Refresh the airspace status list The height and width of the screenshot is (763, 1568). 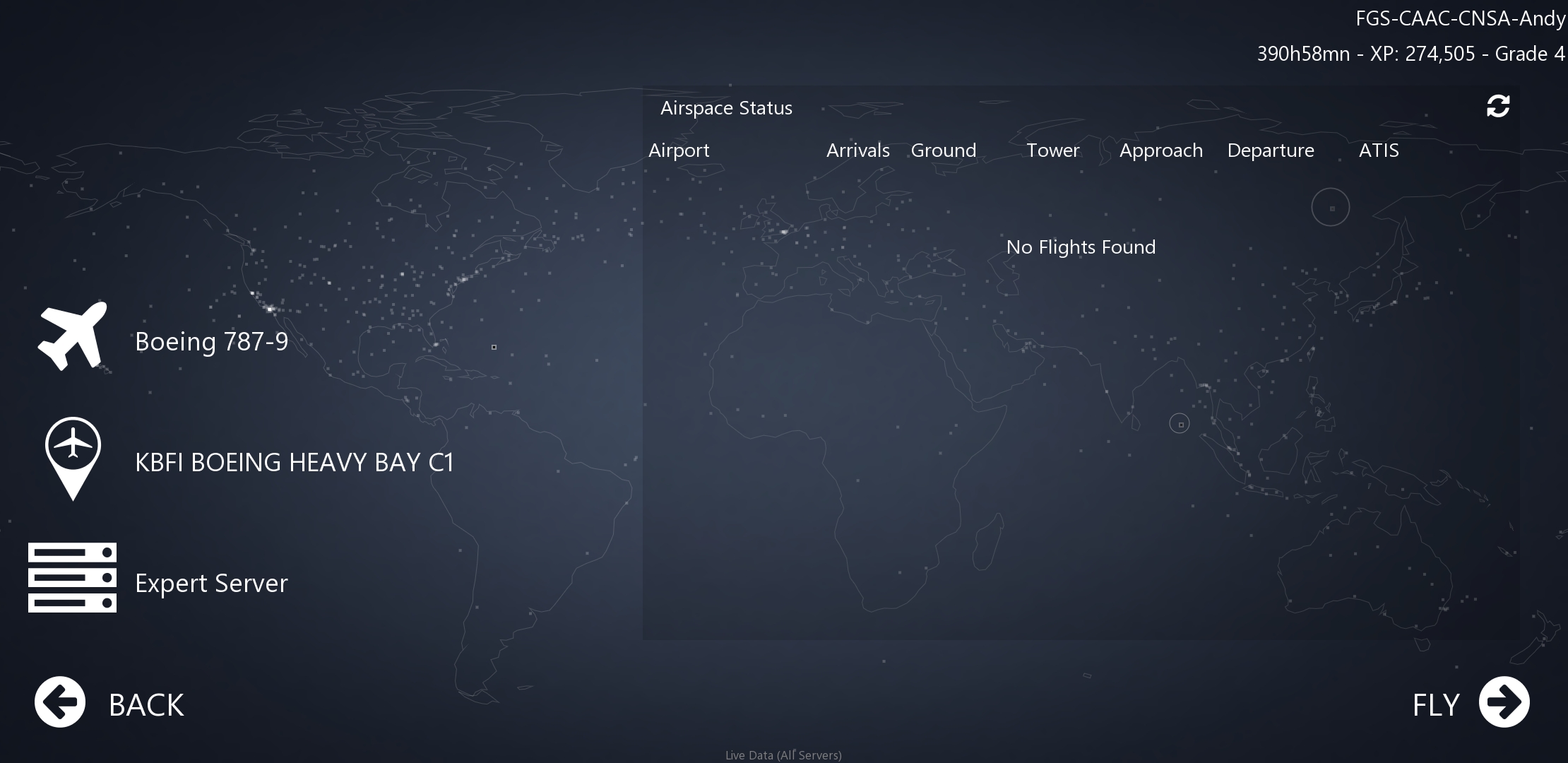(1497, 107)
